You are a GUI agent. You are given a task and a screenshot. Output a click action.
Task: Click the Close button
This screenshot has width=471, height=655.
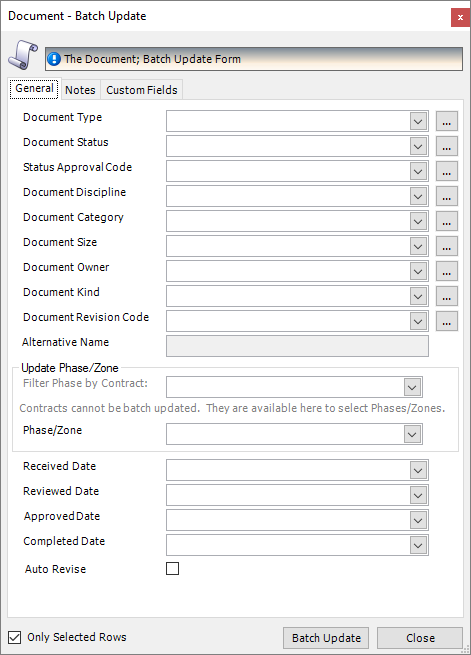420,638
